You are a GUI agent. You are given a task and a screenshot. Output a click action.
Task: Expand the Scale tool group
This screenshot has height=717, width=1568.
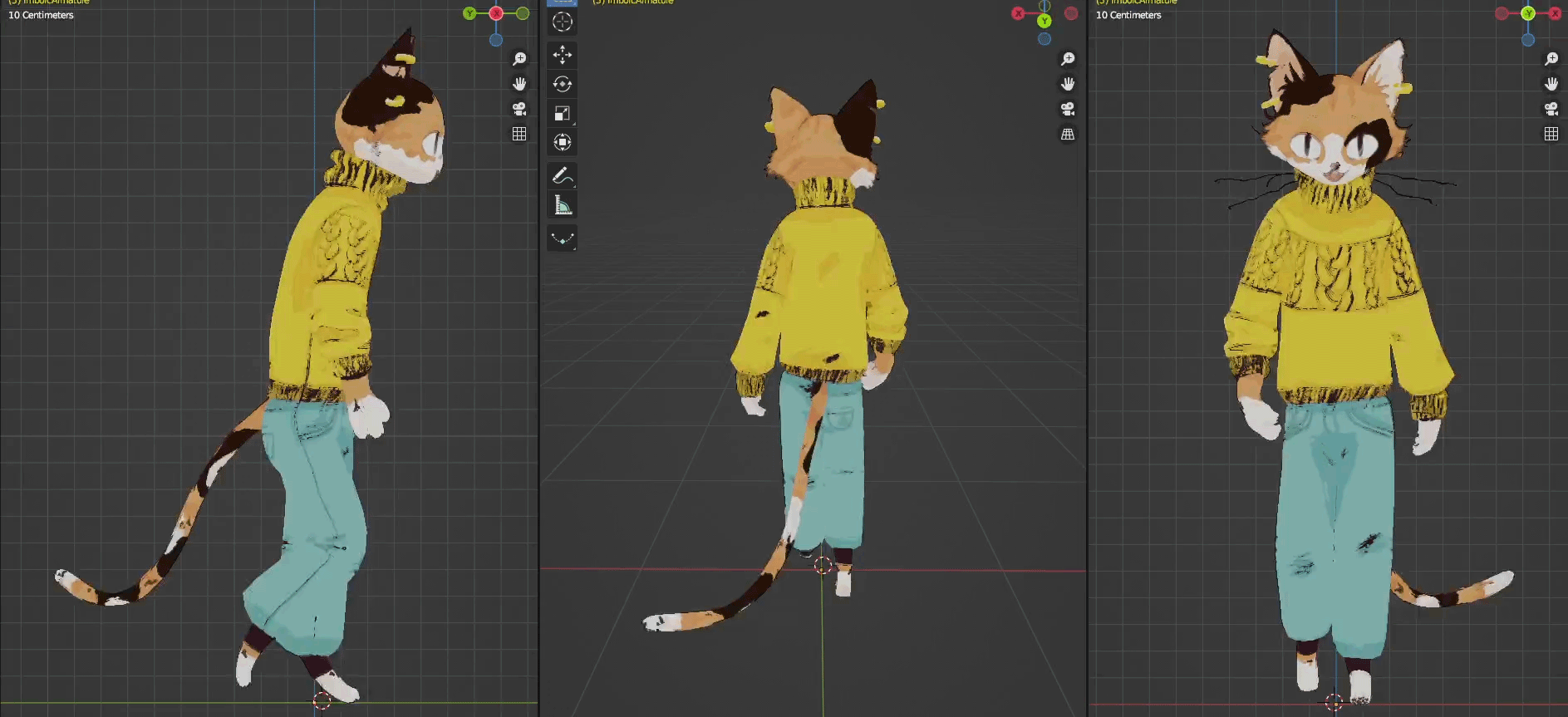563,113
